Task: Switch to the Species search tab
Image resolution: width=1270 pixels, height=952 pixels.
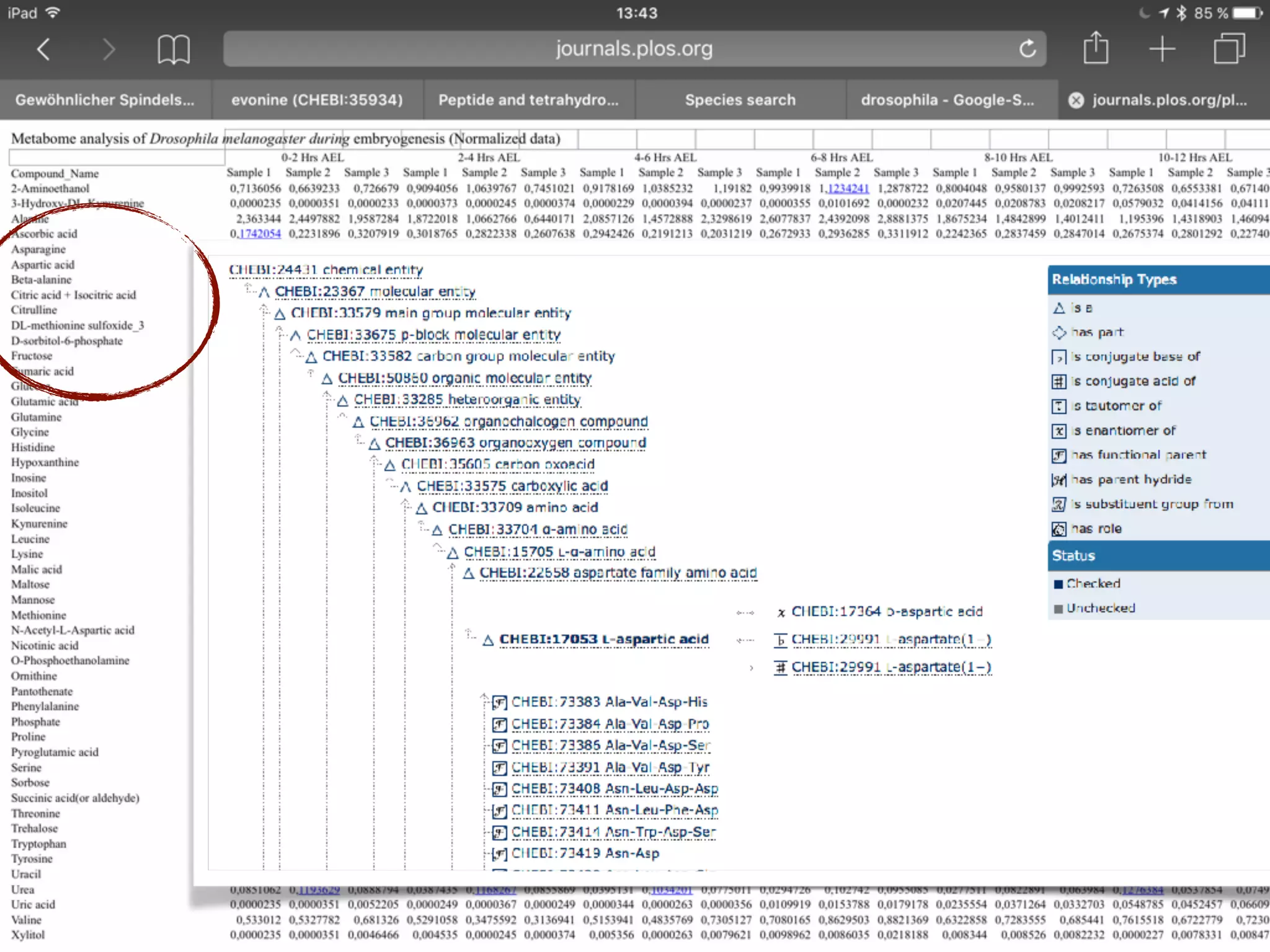Action: point(740,100)
